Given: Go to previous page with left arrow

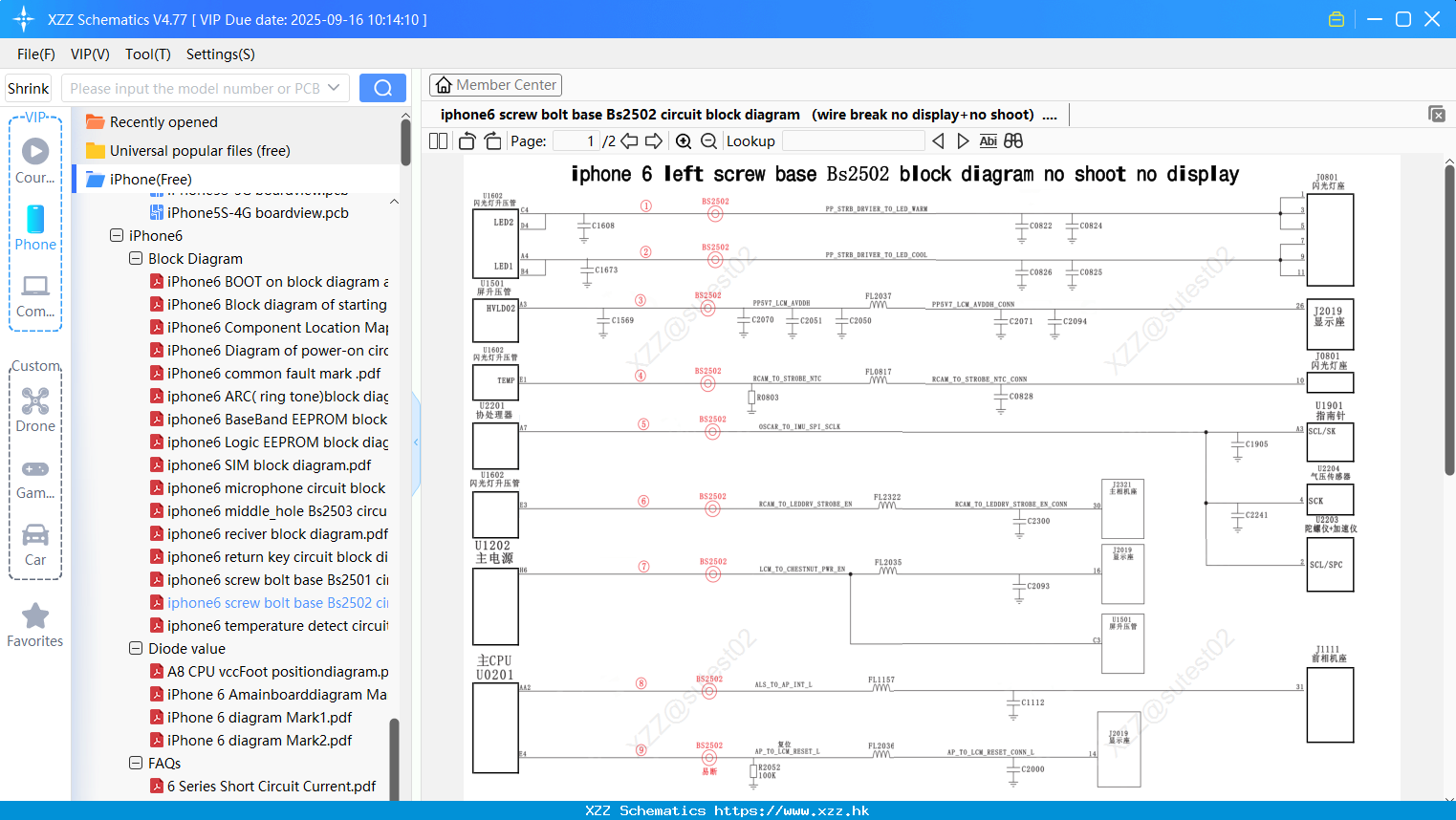Looking at the screenshot, I should (x=629, y=141).
